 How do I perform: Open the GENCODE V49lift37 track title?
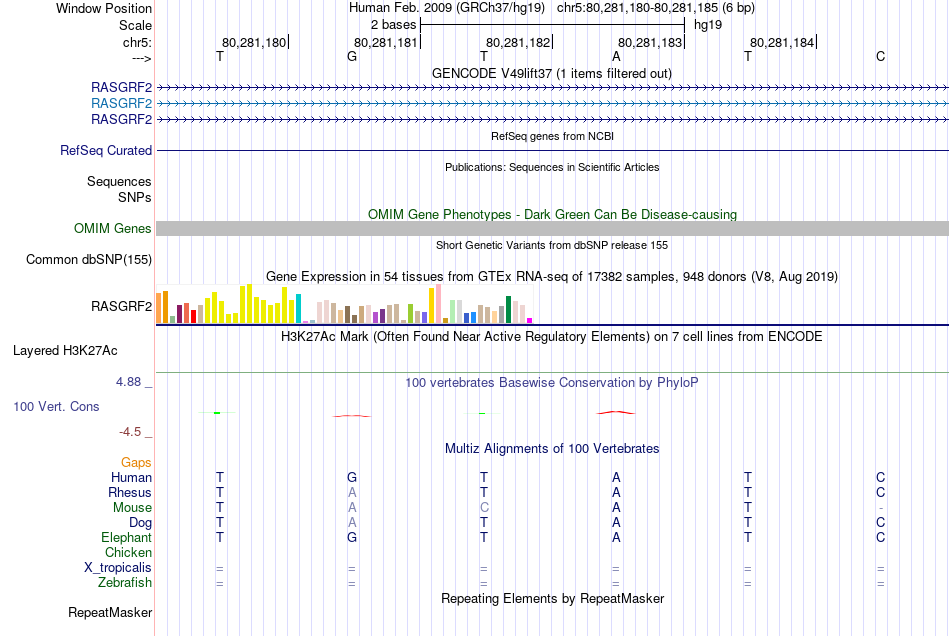[x=551, y=73]
